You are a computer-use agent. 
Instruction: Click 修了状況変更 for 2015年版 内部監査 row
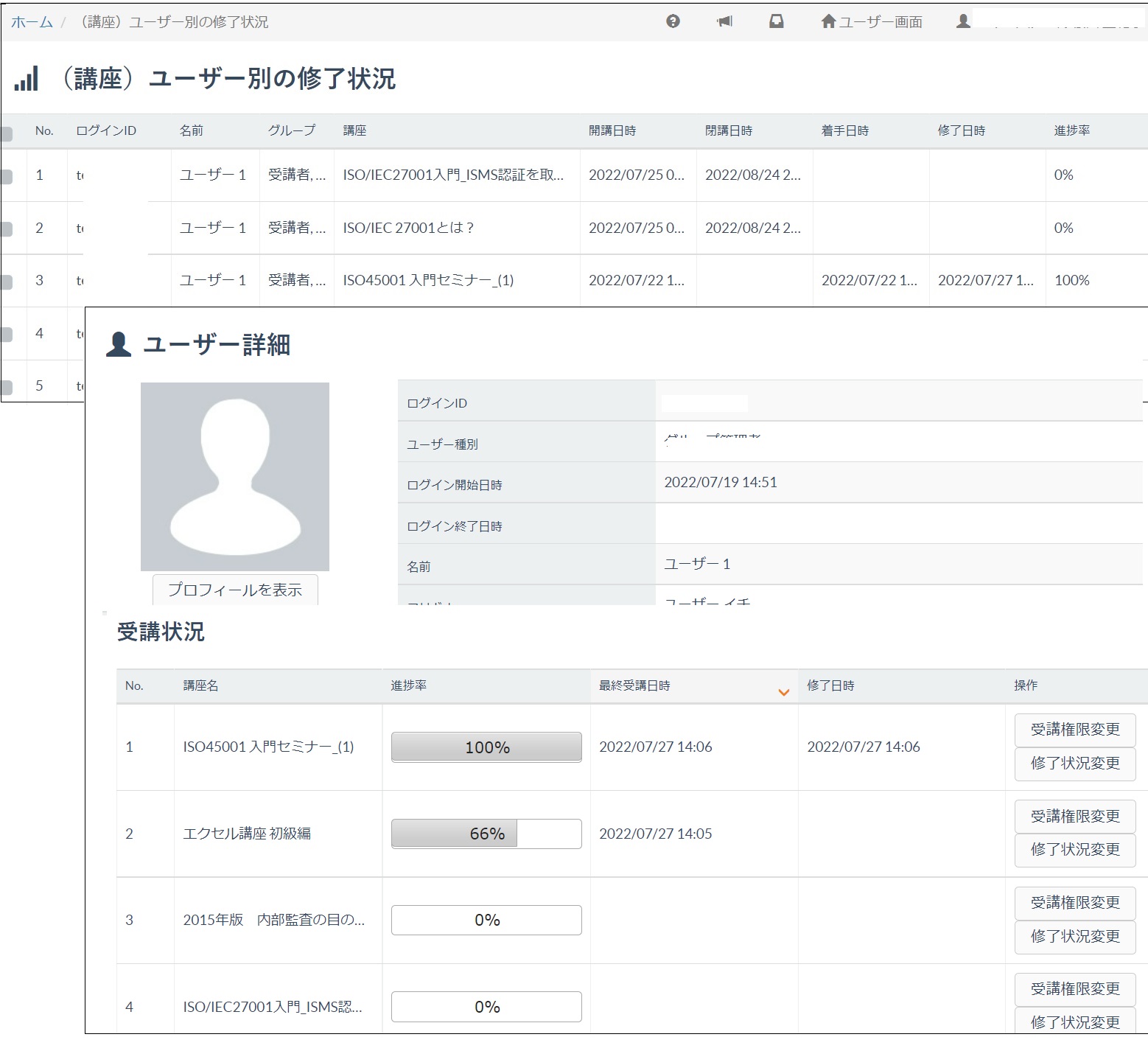(x=1075, y=937)
